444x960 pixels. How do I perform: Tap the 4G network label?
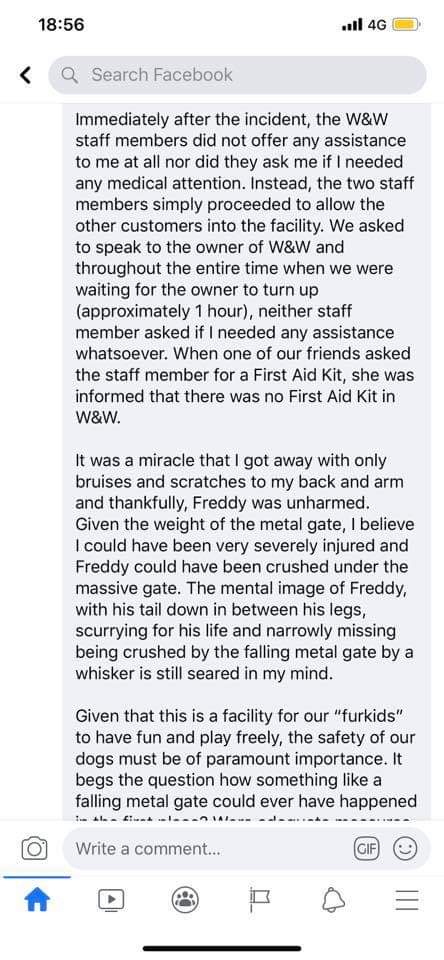click(377, 25)
